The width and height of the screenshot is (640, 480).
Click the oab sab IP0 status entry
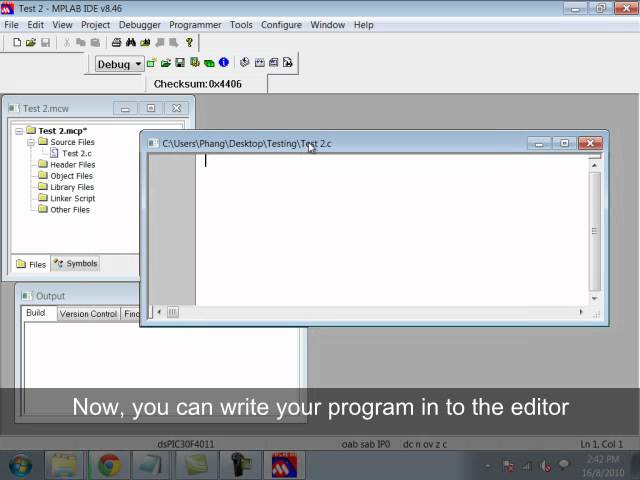366,444
